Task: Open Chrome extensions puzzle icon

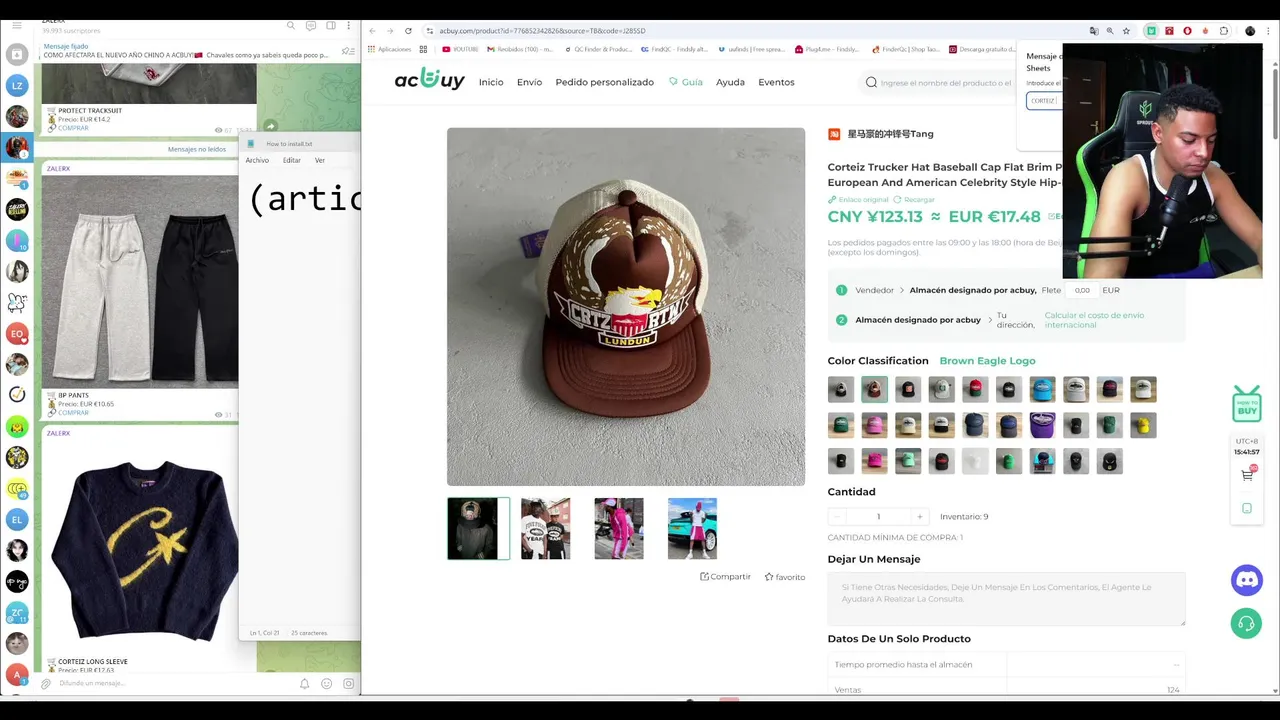Action: (x=1224, y=31)
